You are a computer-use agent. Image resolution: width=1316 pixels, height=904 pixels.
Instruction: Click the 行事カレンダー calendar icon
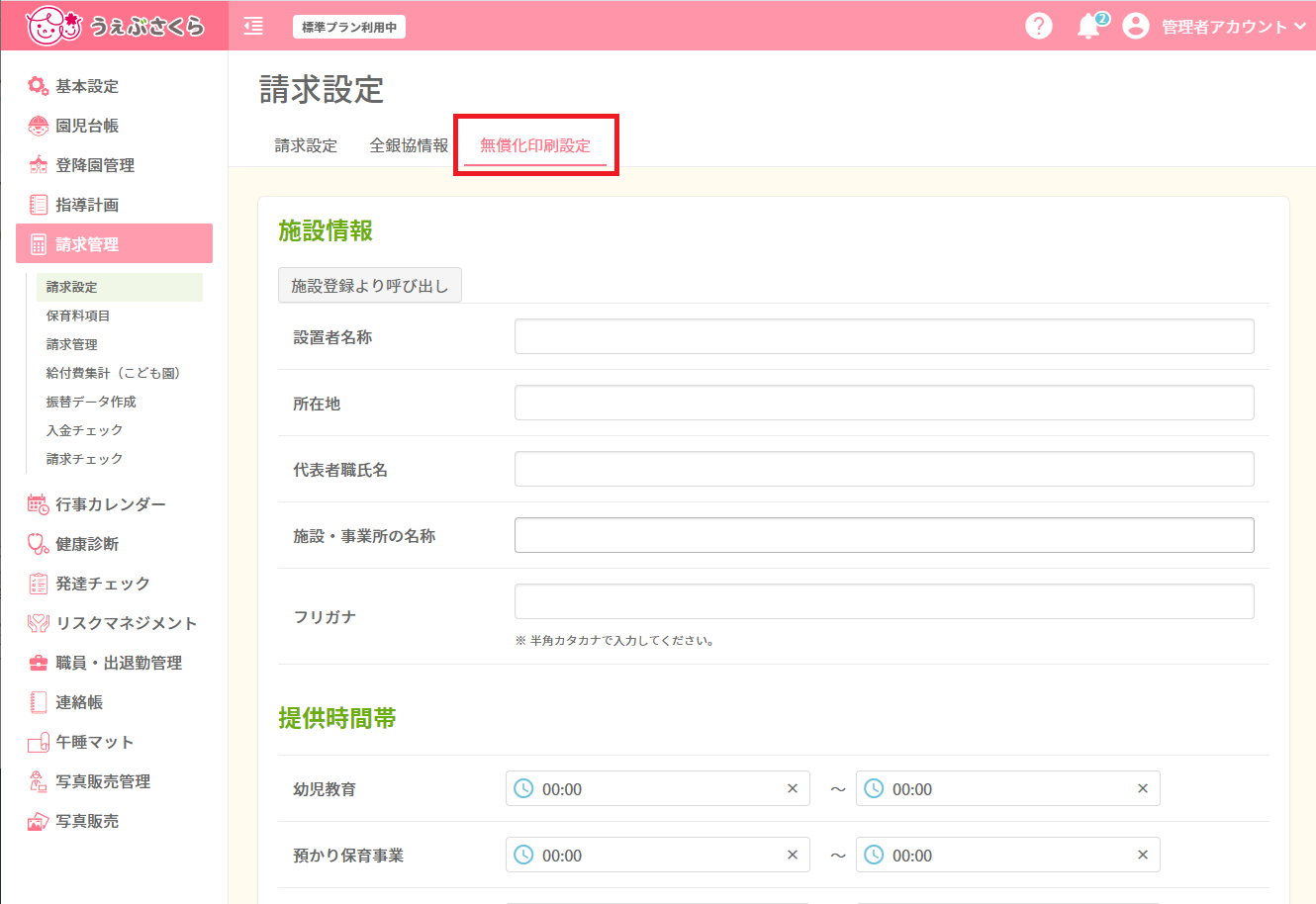pos(38,504)
